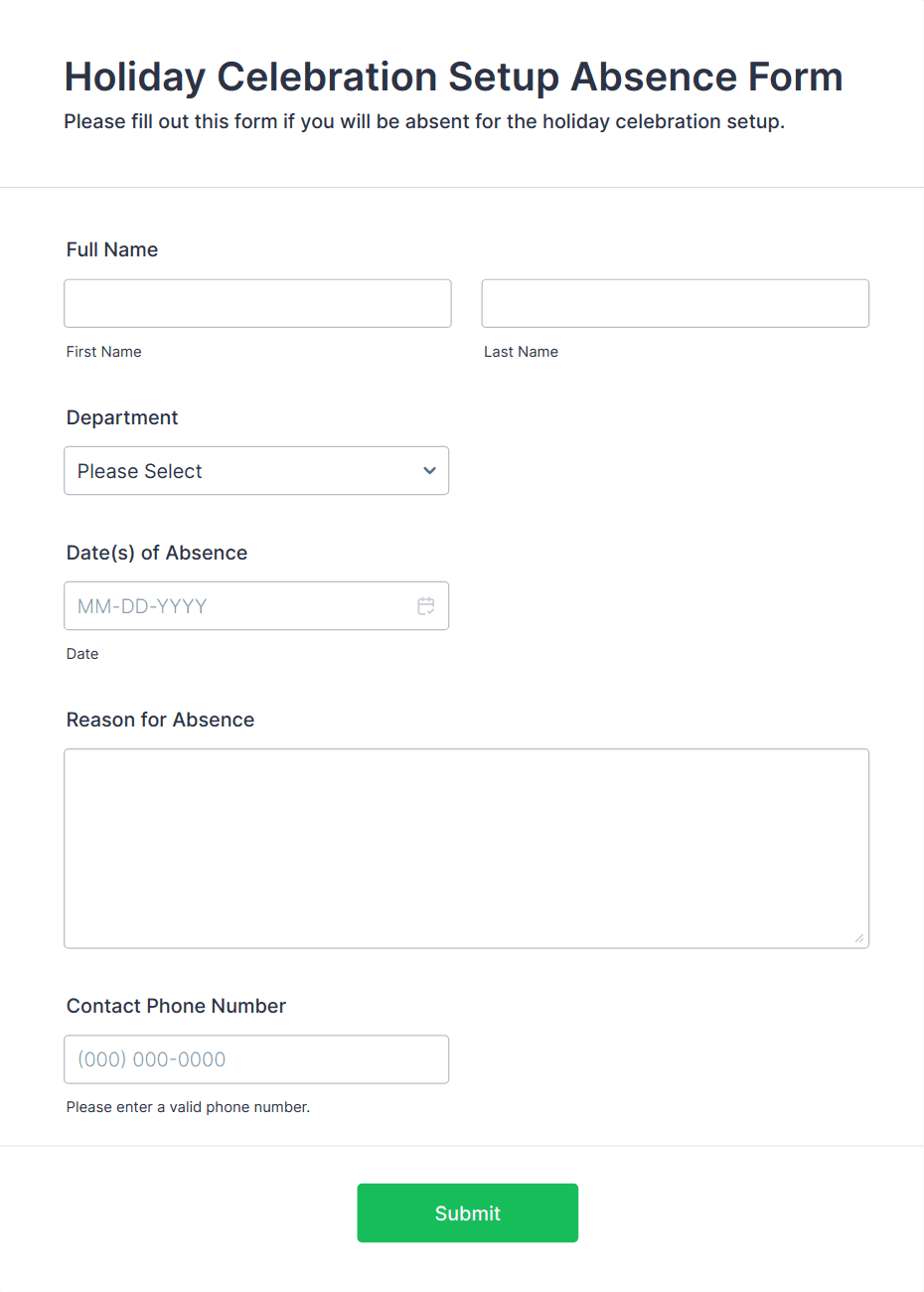Focus the phone number input field
This screenshot has width=924, height=1292.
point(256,1059)
